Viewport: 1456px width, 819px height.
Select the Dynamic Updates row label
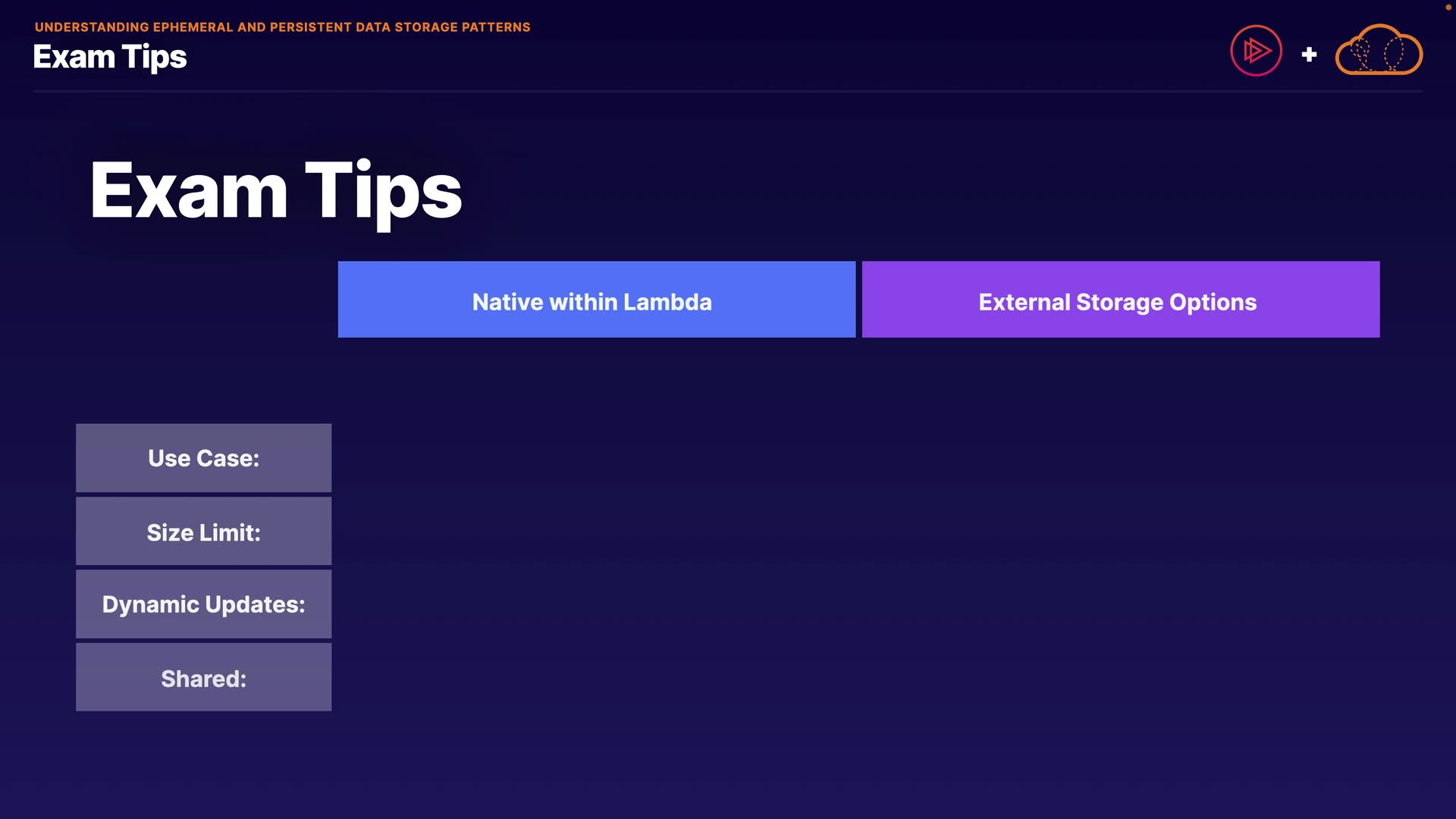203,604
